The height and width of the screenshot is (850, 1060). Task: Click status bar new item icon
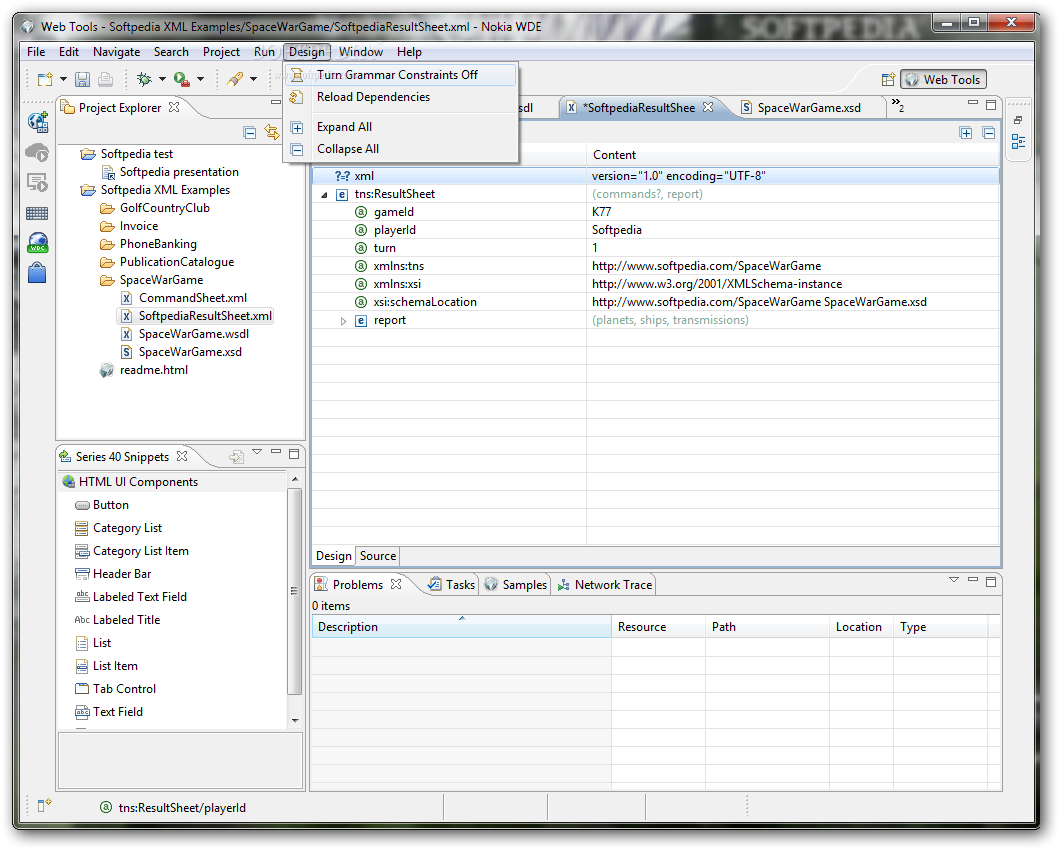tap(45, 805)
